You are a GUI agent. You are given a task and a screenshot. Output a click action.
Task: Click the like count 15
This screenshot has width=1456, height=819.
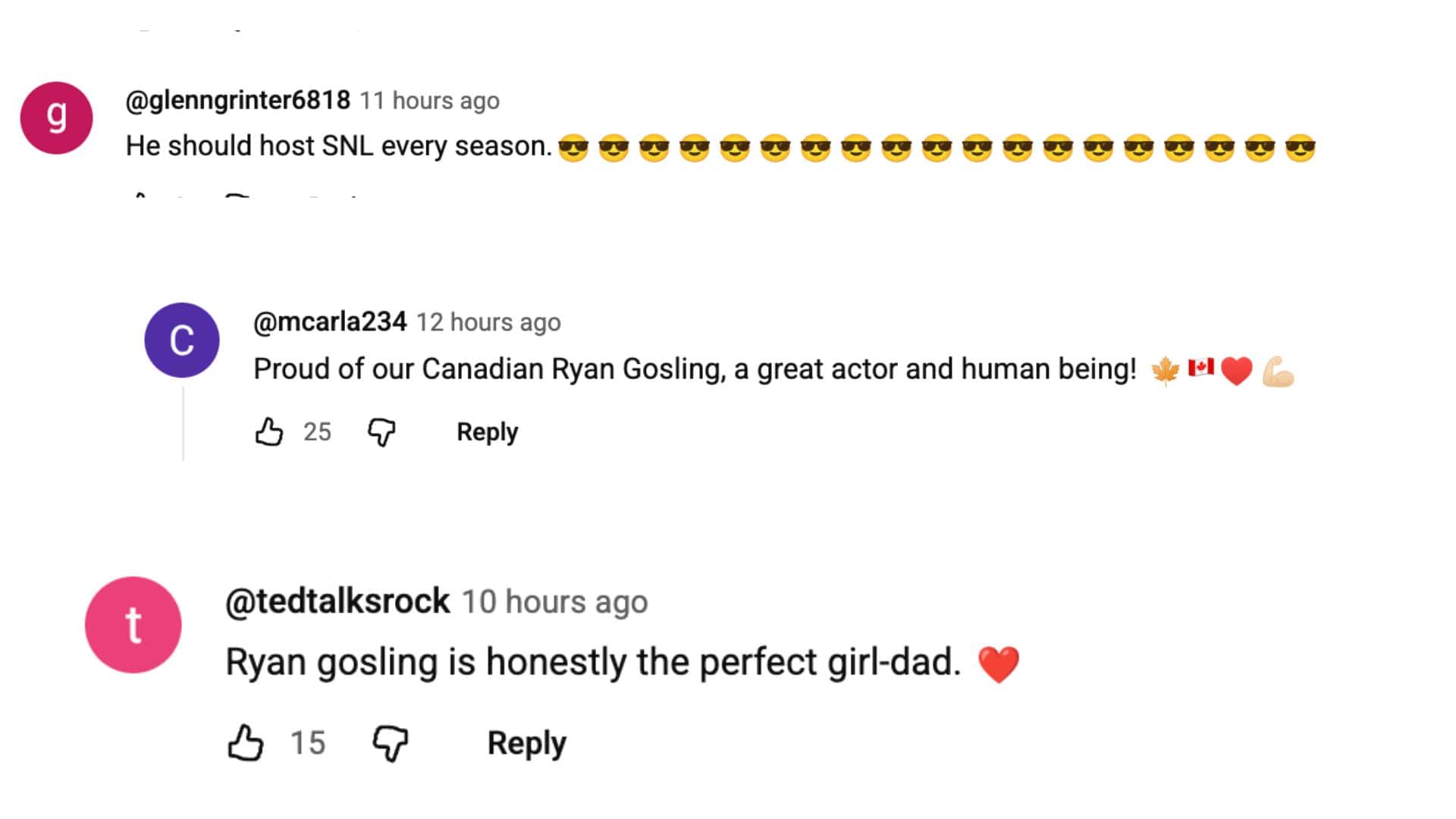(x=308, y=742)
